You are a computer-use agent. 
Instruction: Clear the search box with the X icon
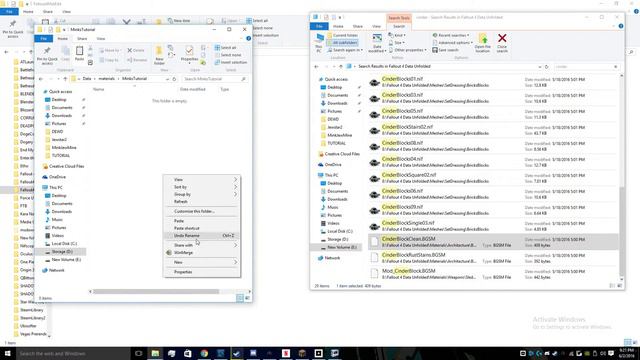pos(616,67)
